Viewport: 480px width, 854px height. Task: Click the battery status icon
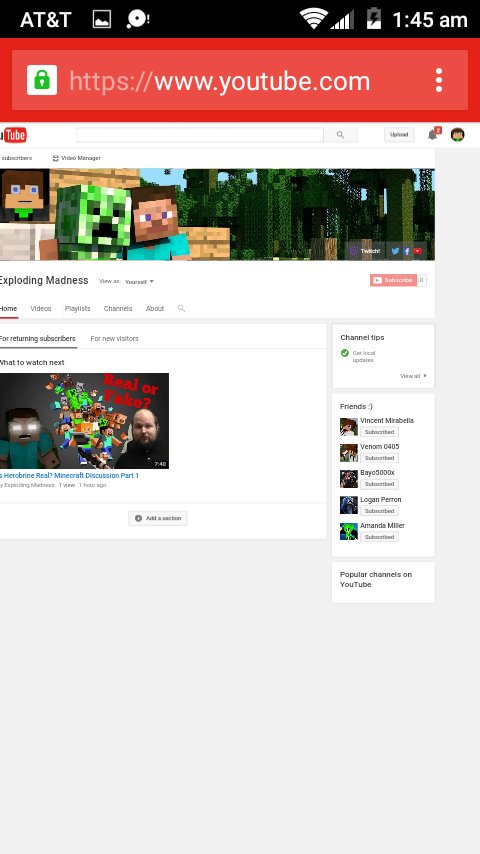pos(374,18)
